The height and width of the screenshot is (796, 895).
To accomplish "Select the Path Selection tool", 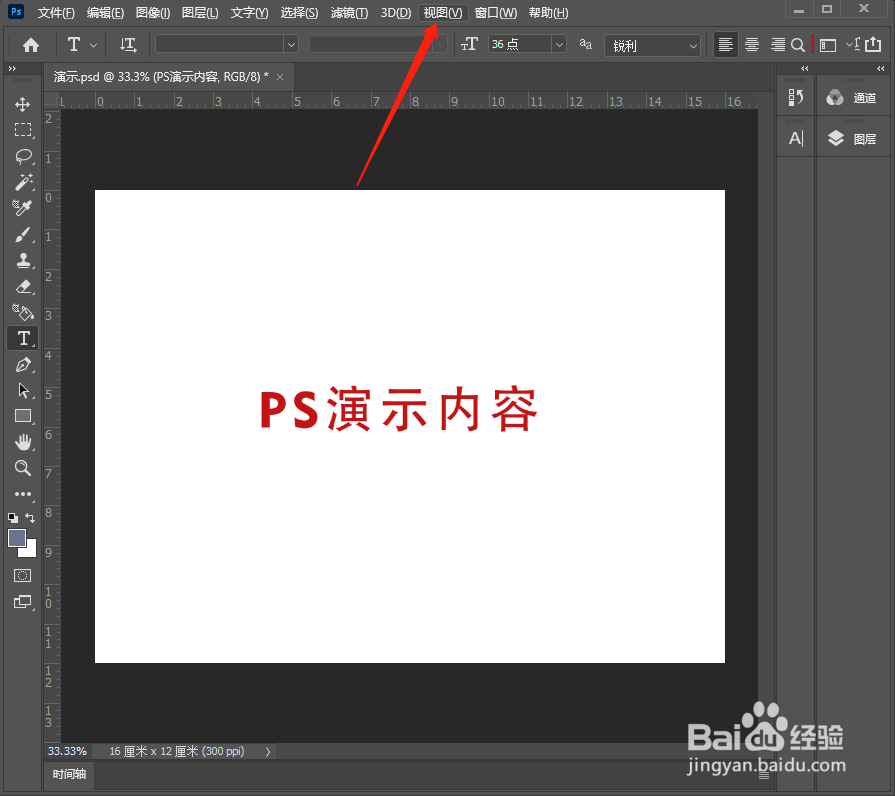I will [x=23, y=390].
